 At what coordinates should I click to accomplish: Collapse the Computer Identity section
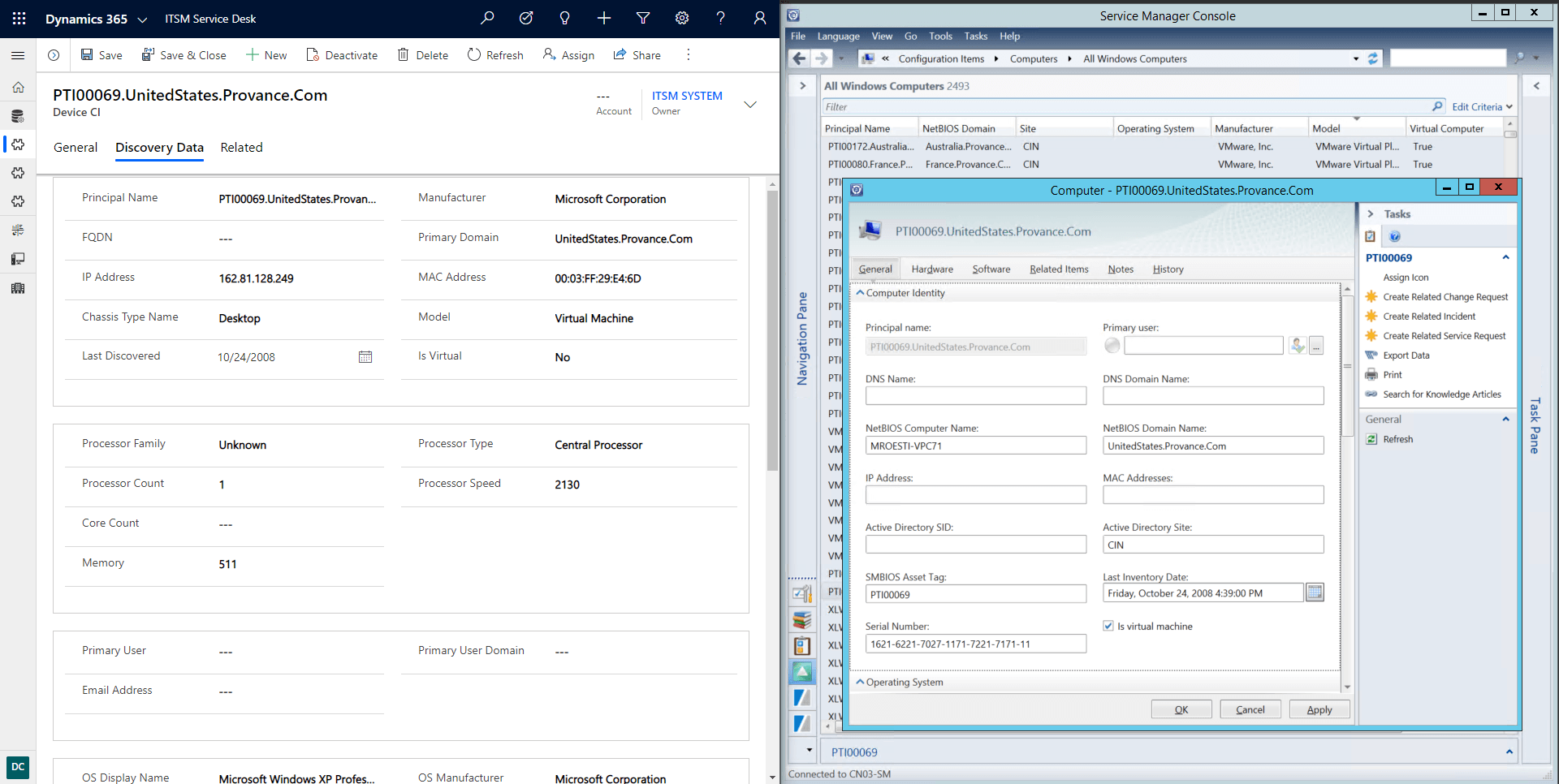click(861, 293)
